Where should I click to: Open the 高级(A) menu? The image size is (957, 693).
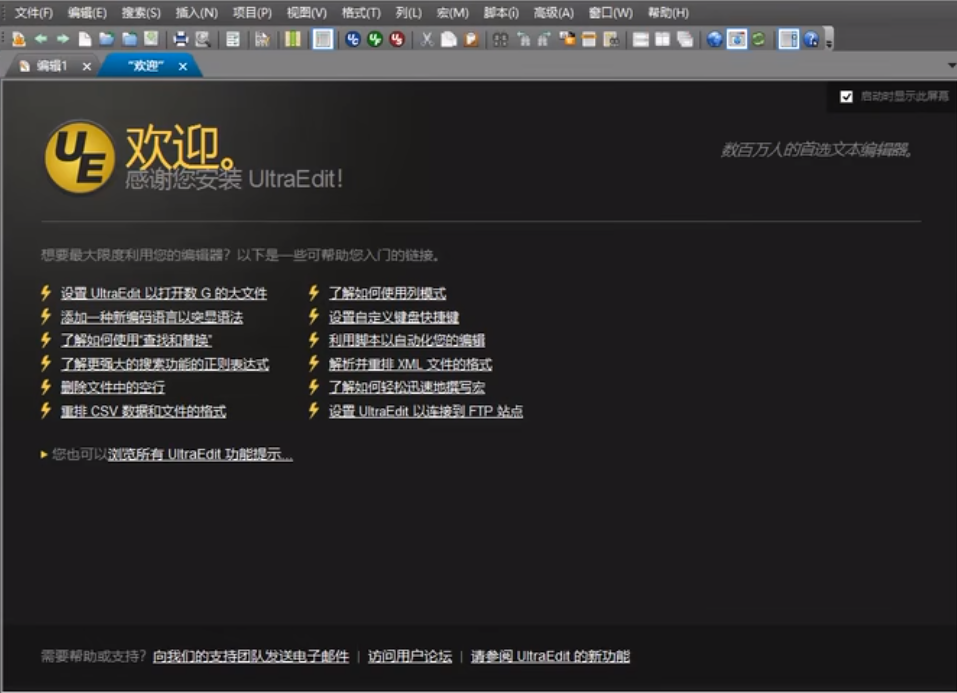pos(554,12)
